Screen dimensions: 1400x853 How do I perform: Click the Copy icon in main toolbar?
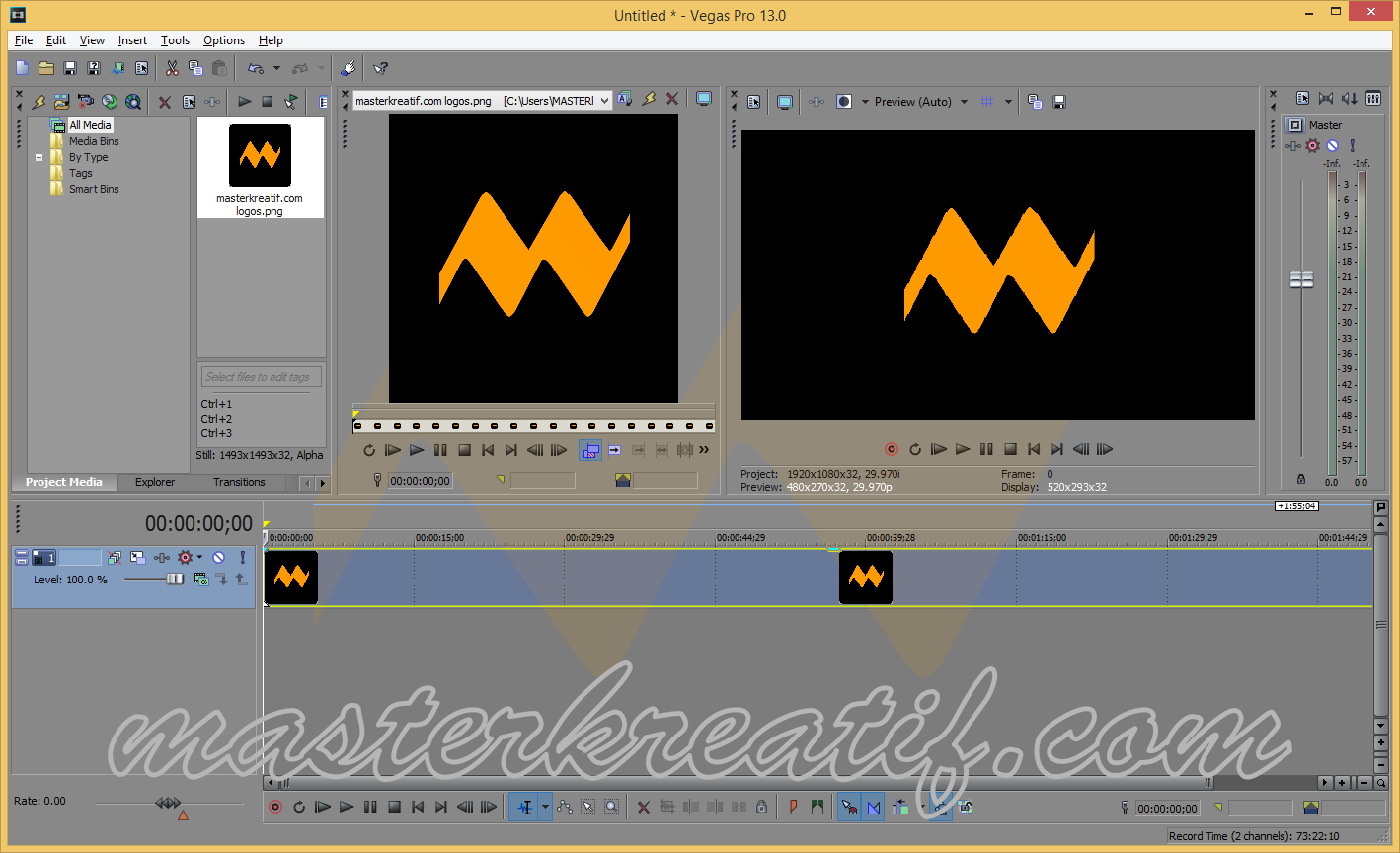click(x=195, y=68)
